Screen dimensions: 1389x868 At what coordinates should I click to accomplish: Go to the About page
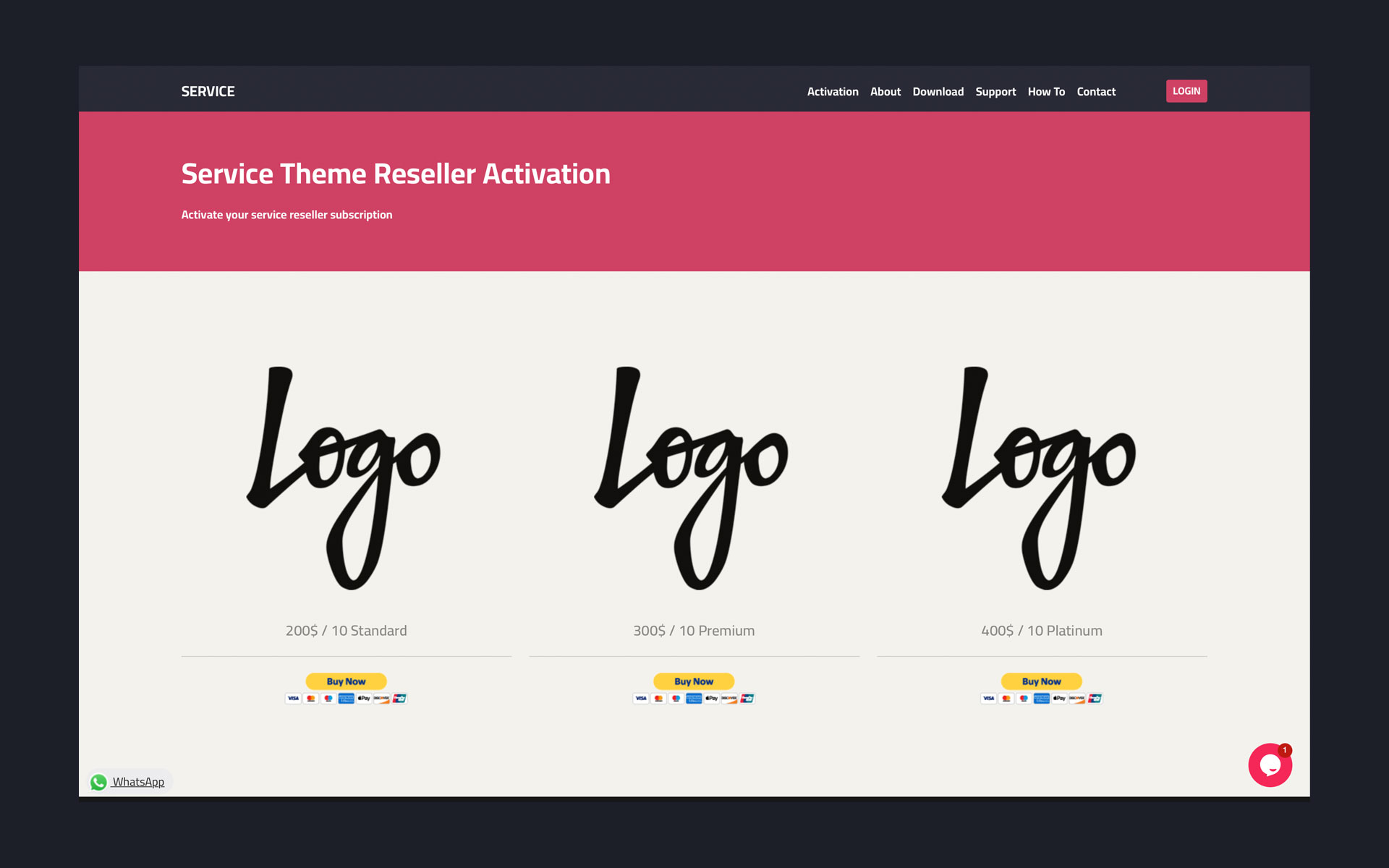885,91
